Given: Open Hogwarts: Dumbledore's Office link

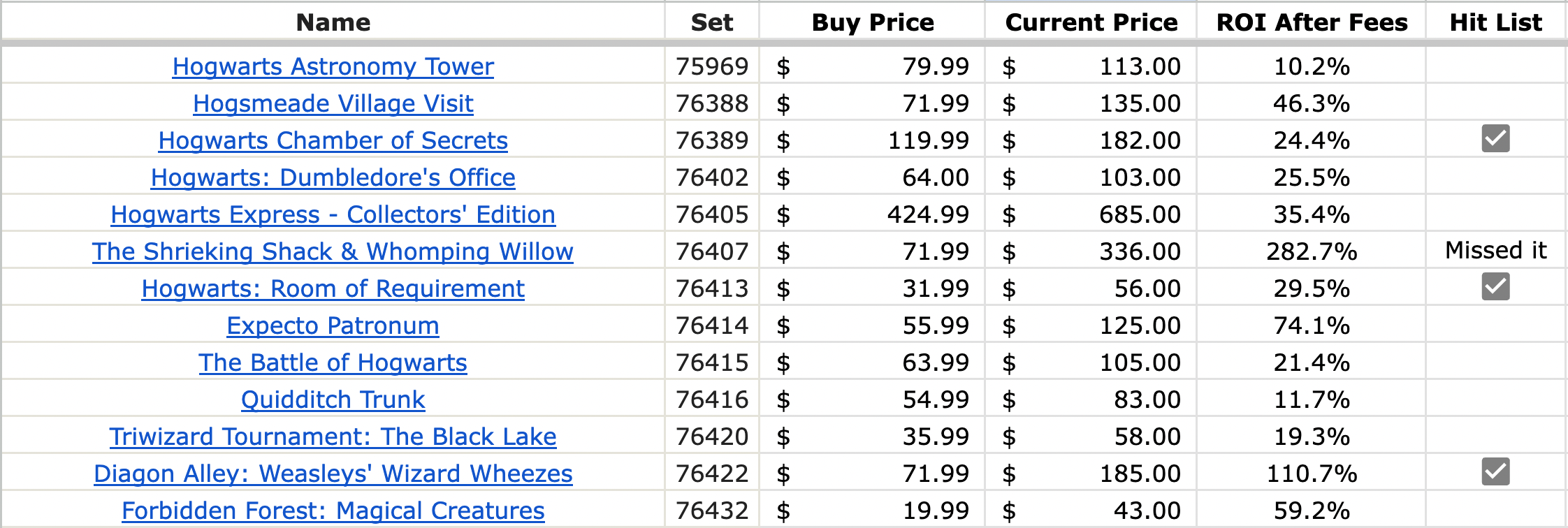Looking at the screenshot, I should [x=333, y=177].
